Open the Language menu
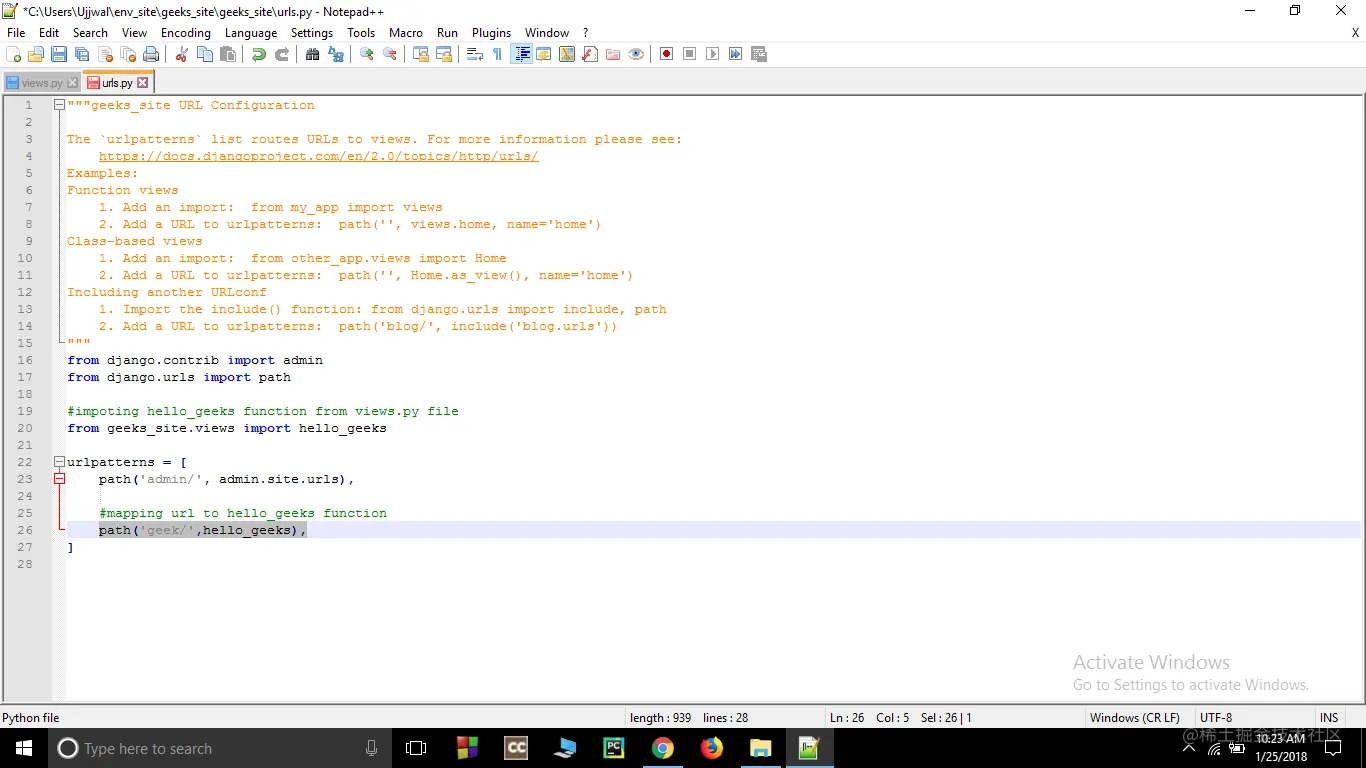Viewport: 1366px width, 768px height. pyautogui.click(x=251, y=33)
